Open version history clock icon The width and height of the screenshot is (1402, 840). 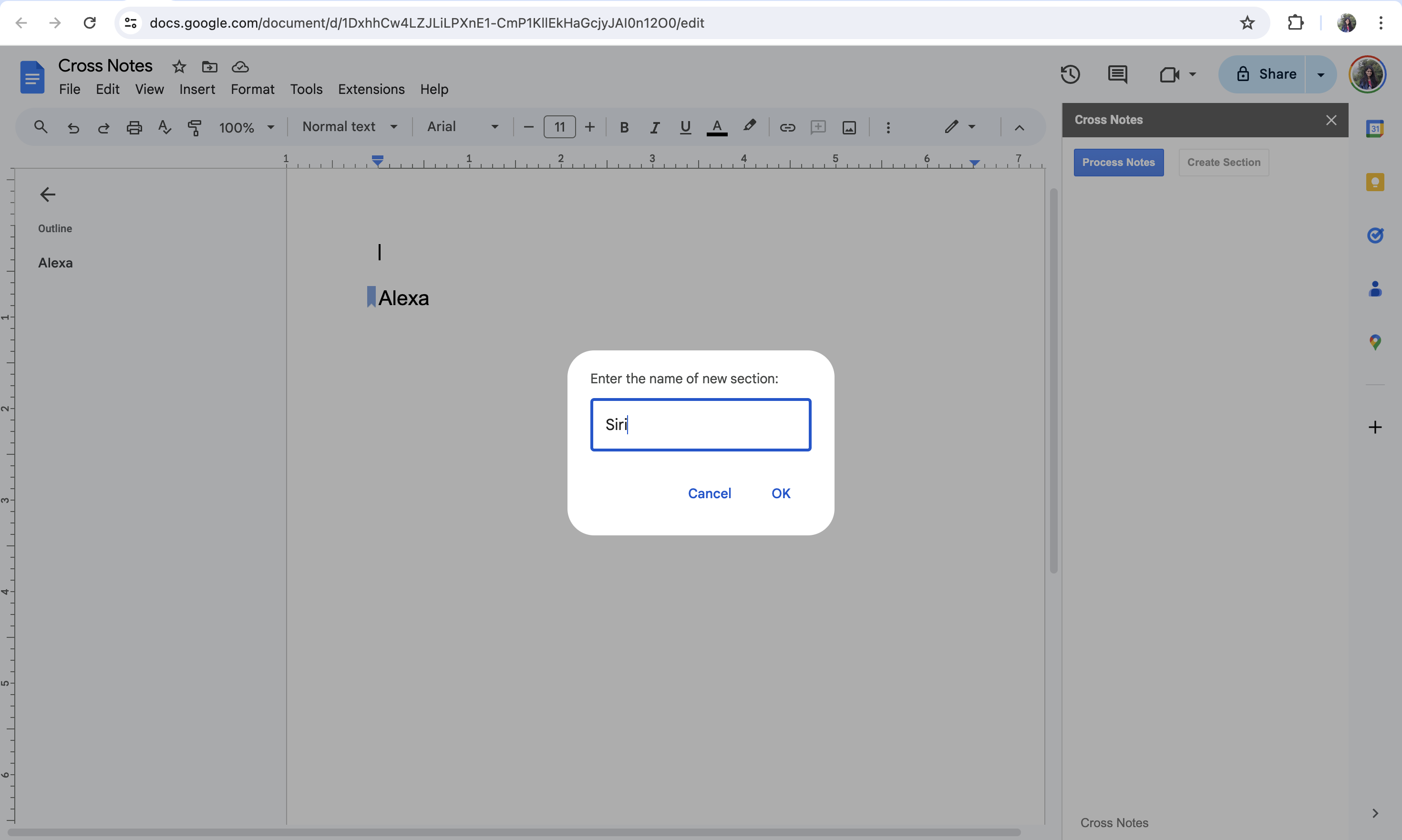(x=1070, y=74)
